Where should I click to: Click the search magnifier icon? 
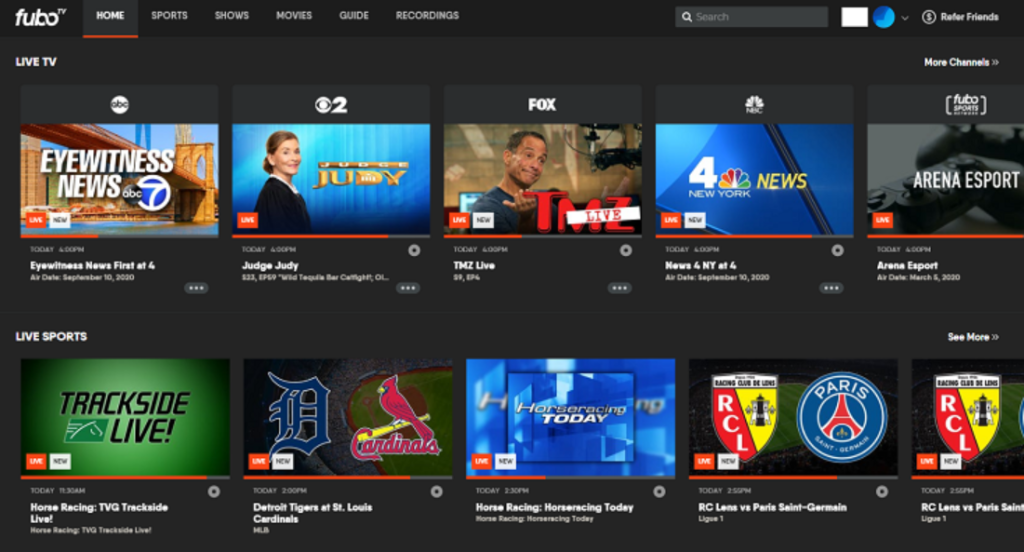686,17
